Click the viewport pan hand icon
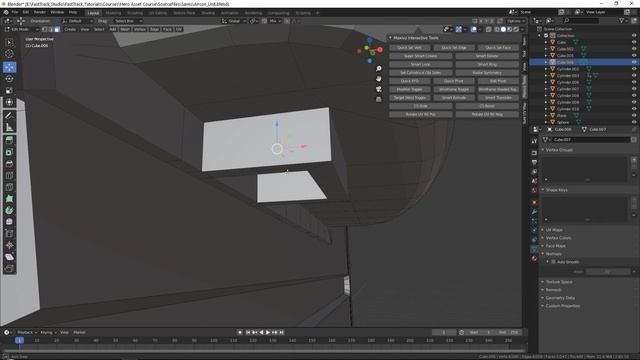 [x=379, y=78]
